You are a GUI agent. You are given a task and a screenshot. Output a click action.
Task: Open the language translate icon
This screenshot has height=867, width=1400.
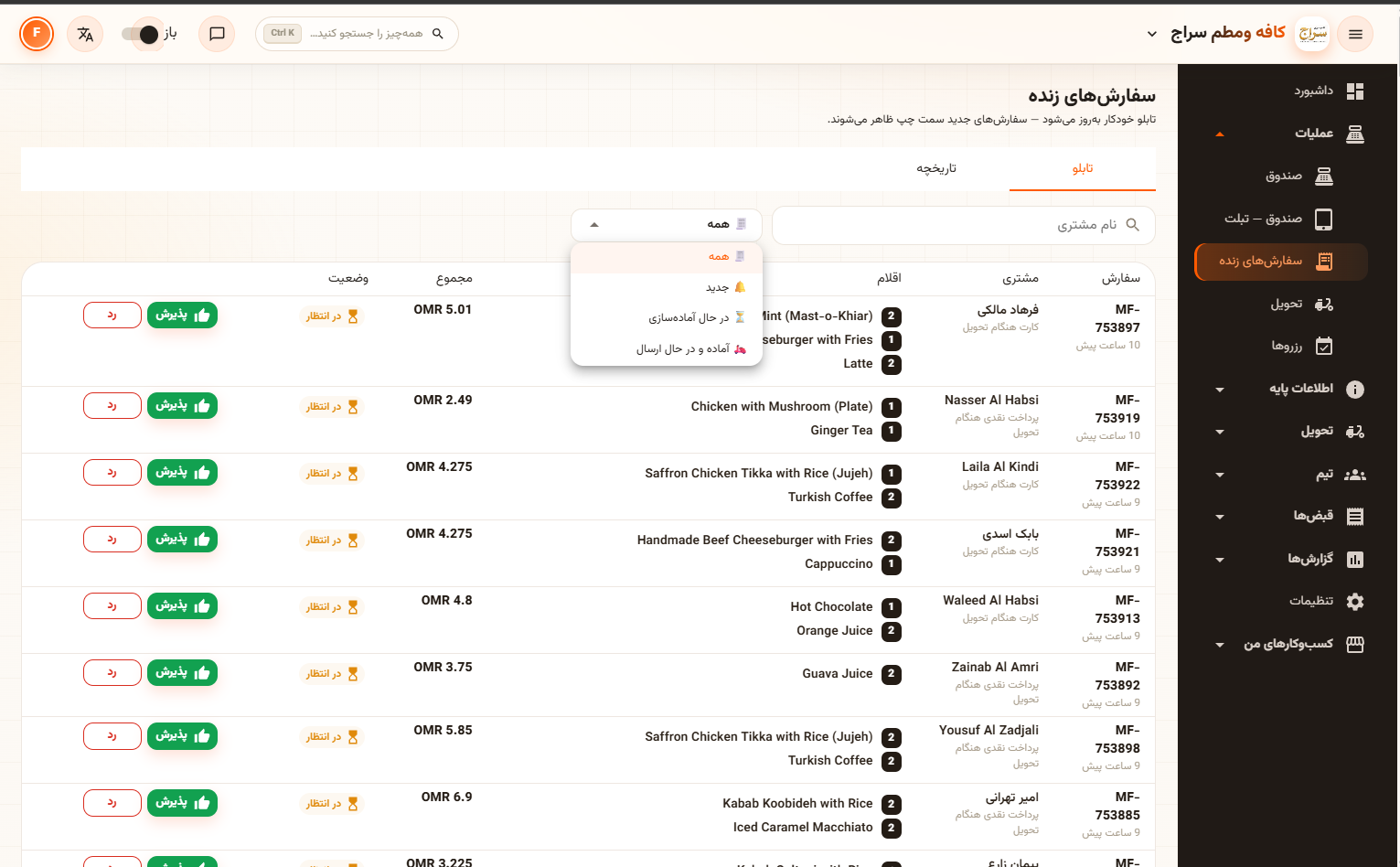point(85,35)
